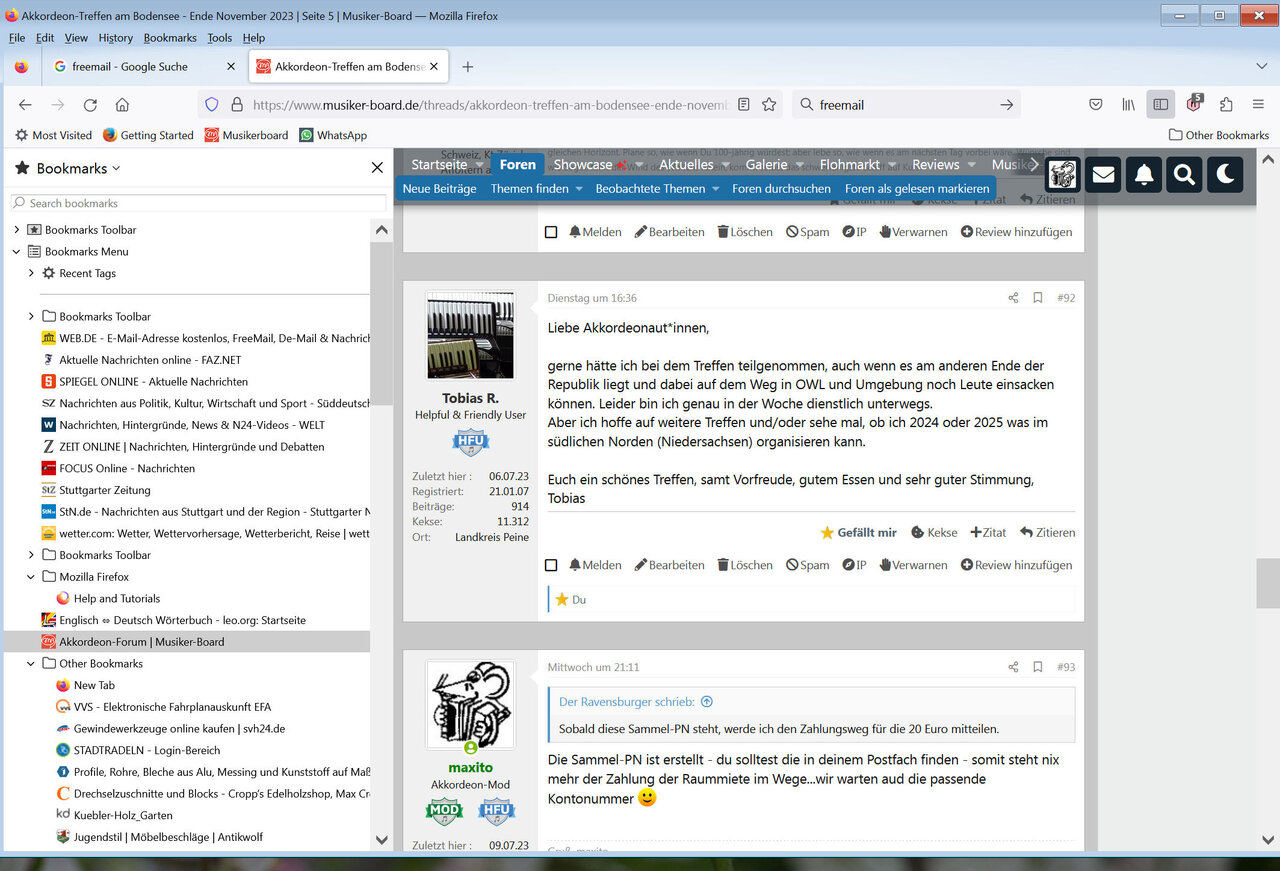1280x871 pixels.
Task: Collapse Other Bookmarks folder in sidebar
Action: [31, 664]
